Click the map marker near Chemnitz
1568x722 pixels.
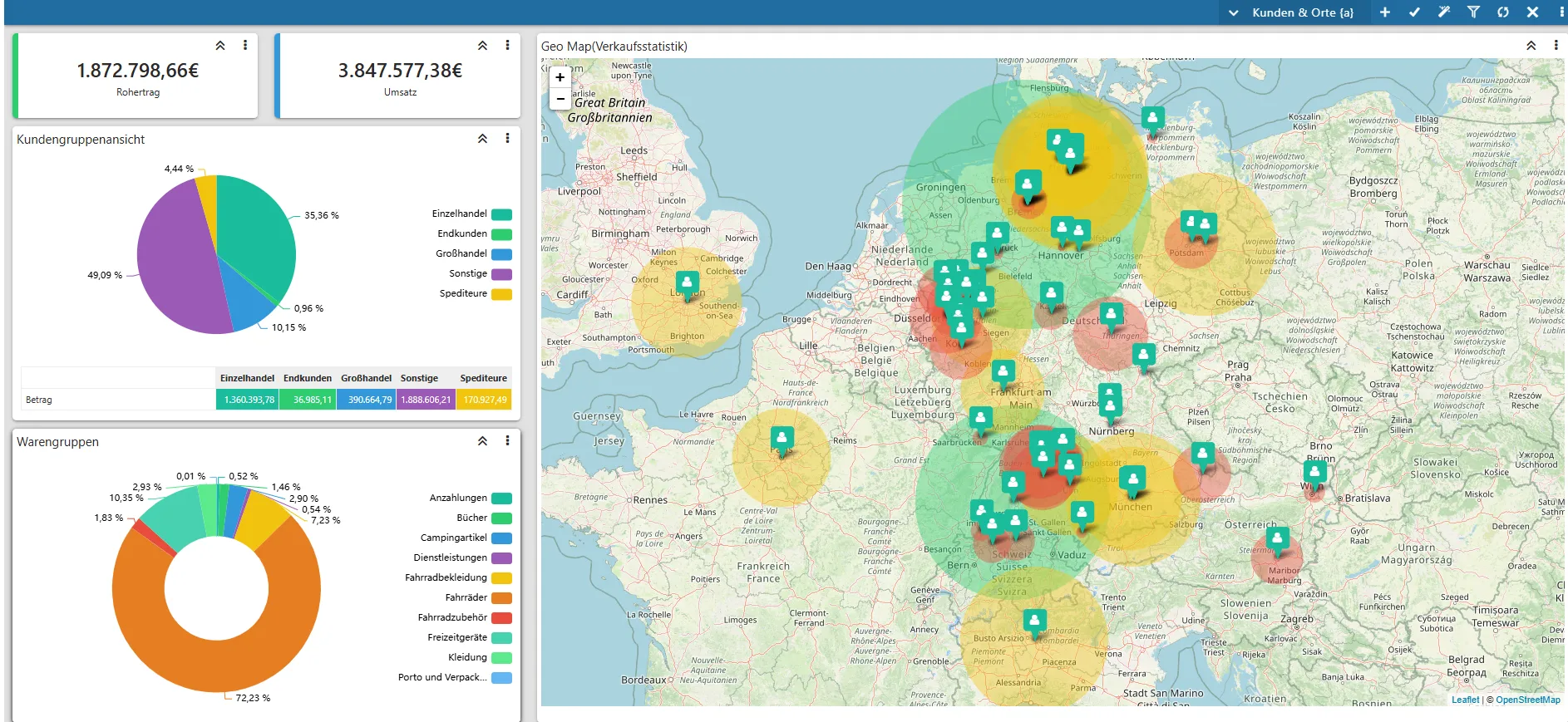pyautogui.click(x=1144, y=357)
